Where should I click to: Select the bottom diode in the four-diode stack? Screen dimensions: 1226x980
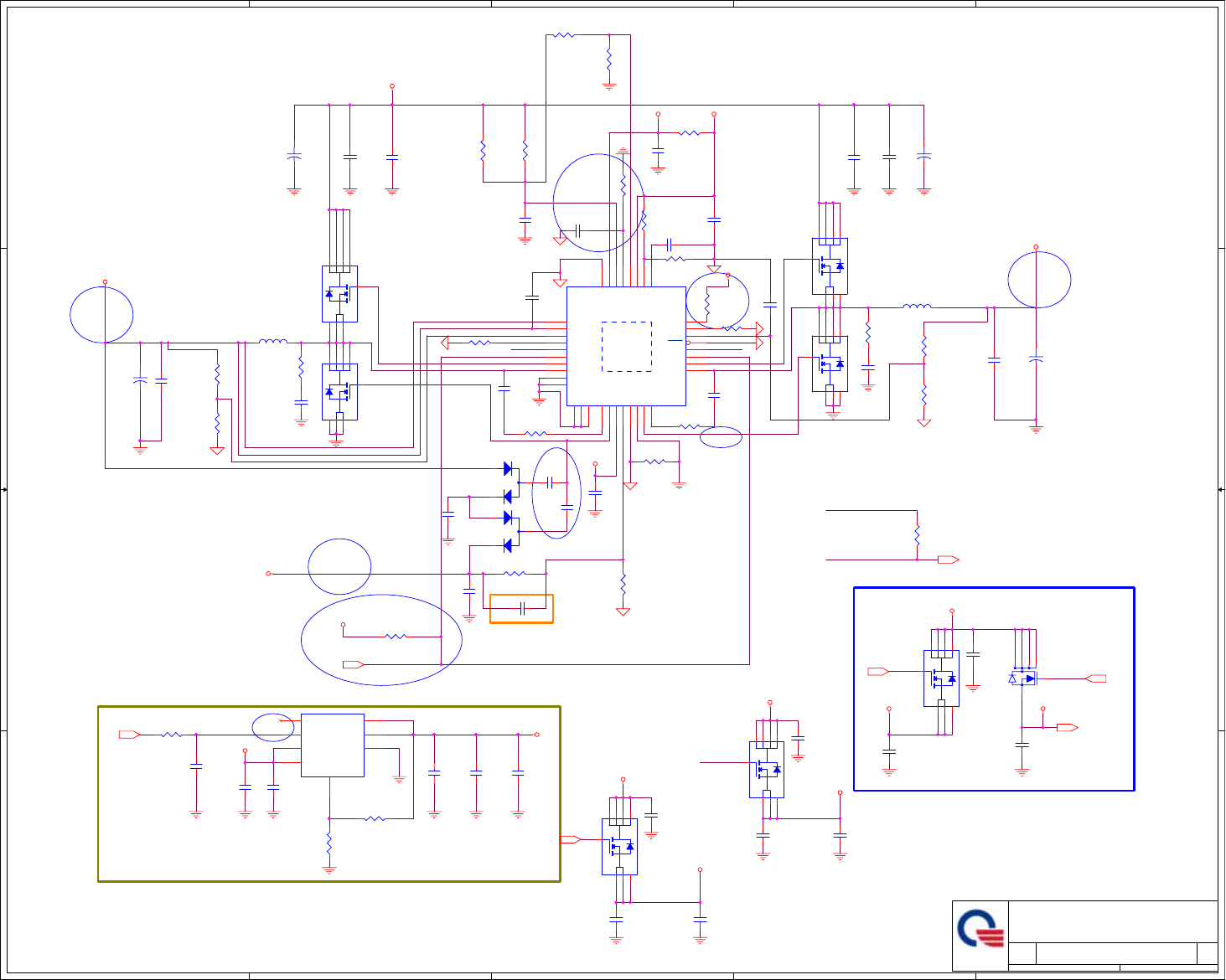click(508, 546)
